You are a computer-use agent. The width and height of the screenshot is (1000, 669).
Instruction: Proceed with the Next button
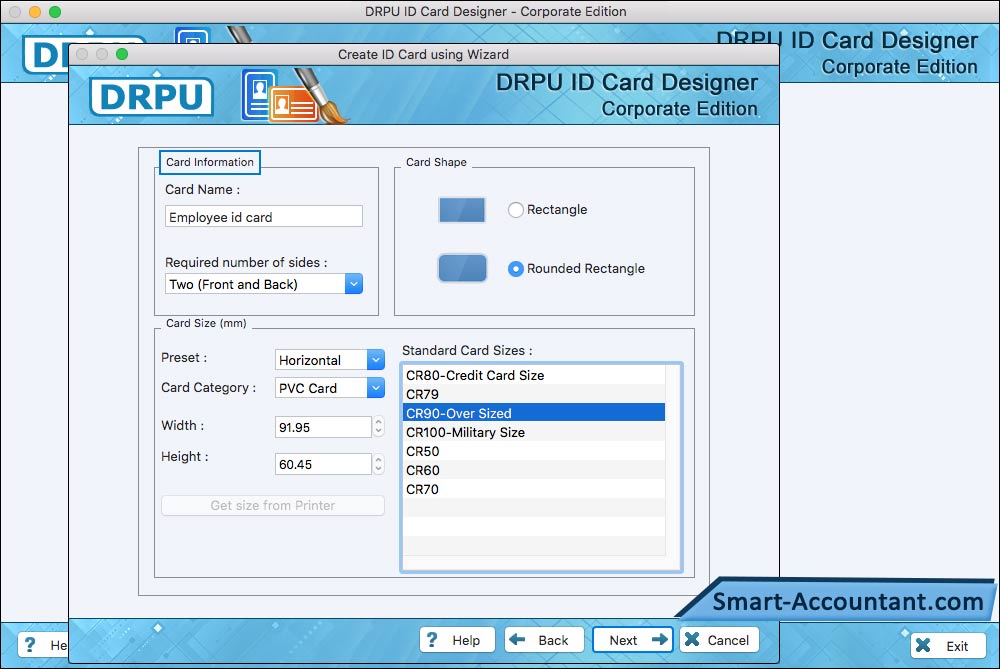[x=633, y=640]
